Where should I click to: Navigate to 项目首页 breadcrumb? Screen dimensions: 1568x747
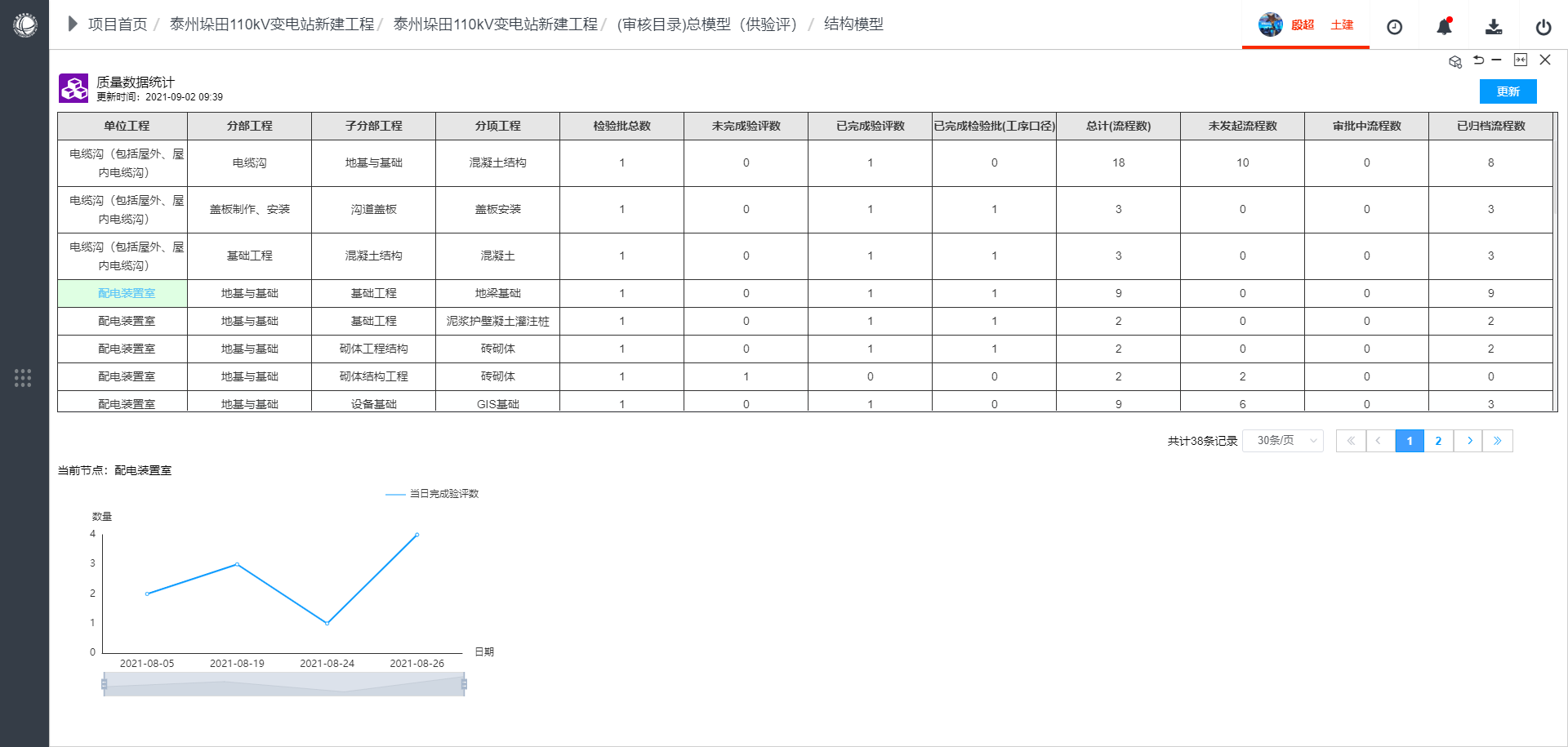click(118, 24)
